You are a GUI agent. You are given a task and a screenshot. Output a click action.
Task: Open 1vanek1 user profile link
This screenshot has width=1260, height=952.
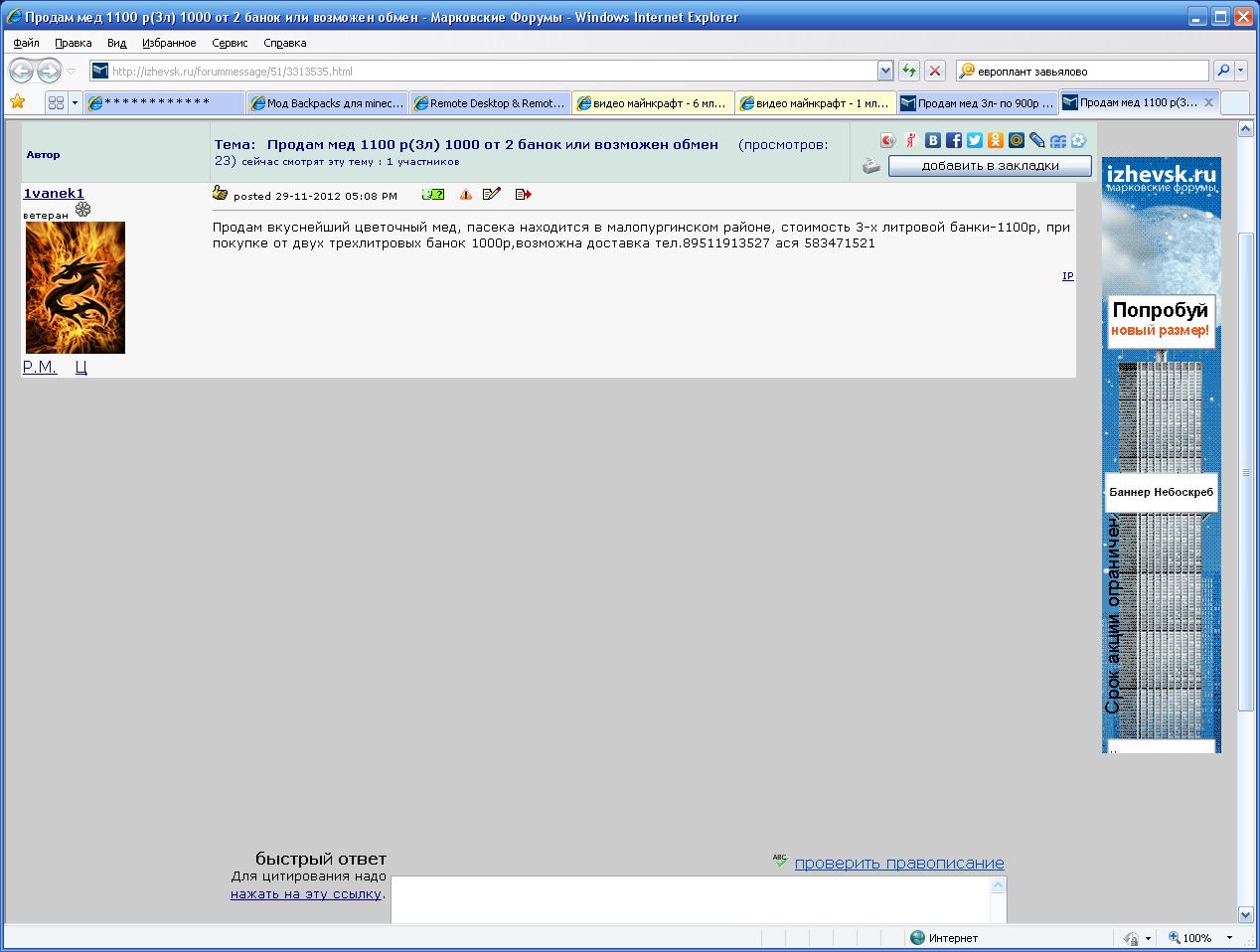pos(54,194)
